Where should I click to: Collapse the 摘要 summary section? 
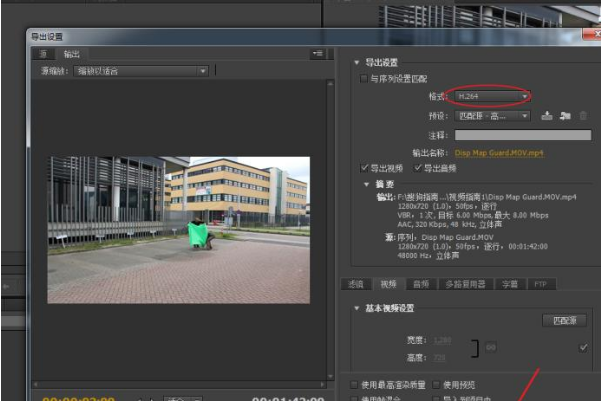click(x=367, y=184)
